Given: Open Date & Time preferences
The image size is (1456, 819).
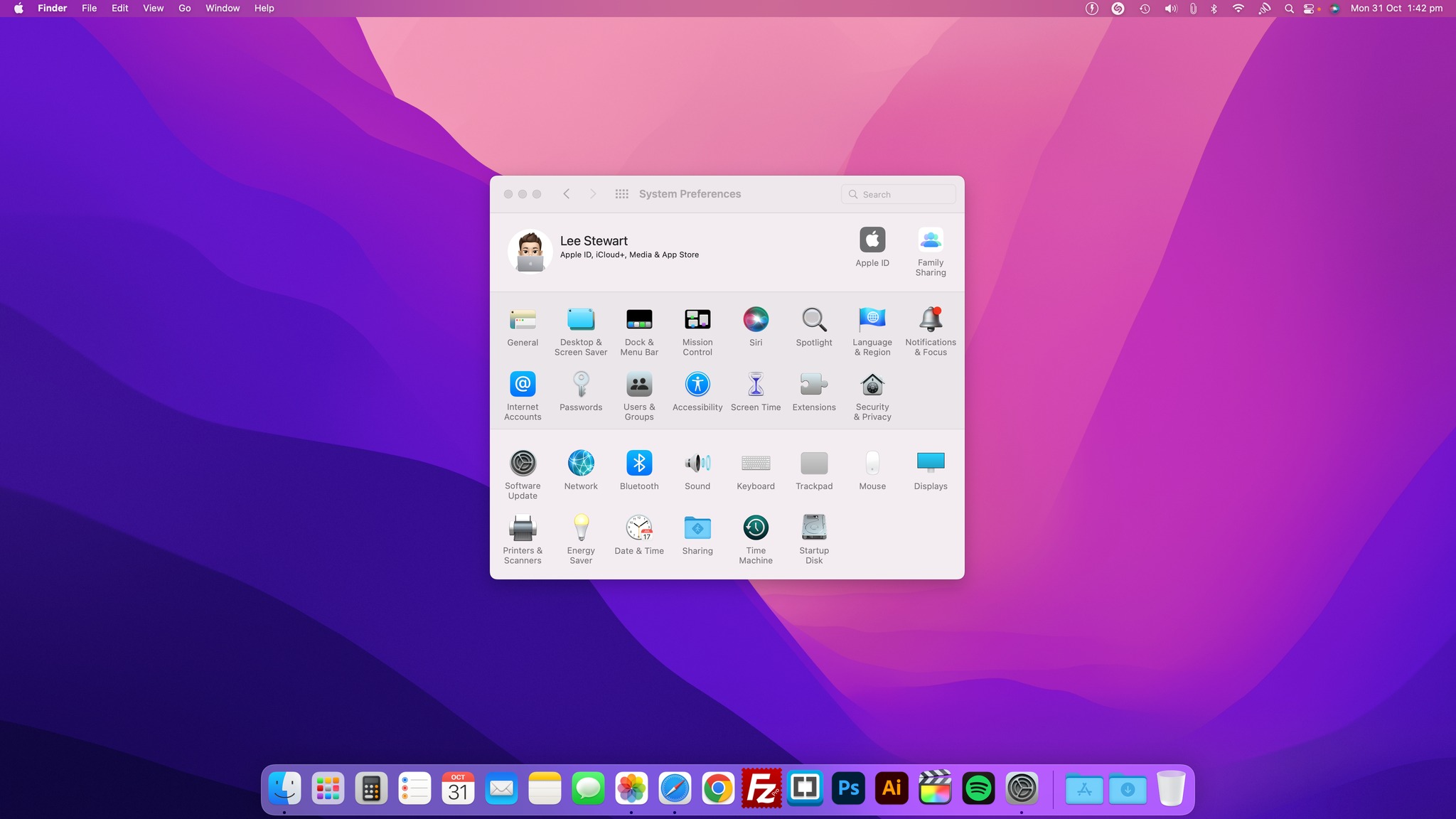Looking at the screenshot, I should point(639,535).
